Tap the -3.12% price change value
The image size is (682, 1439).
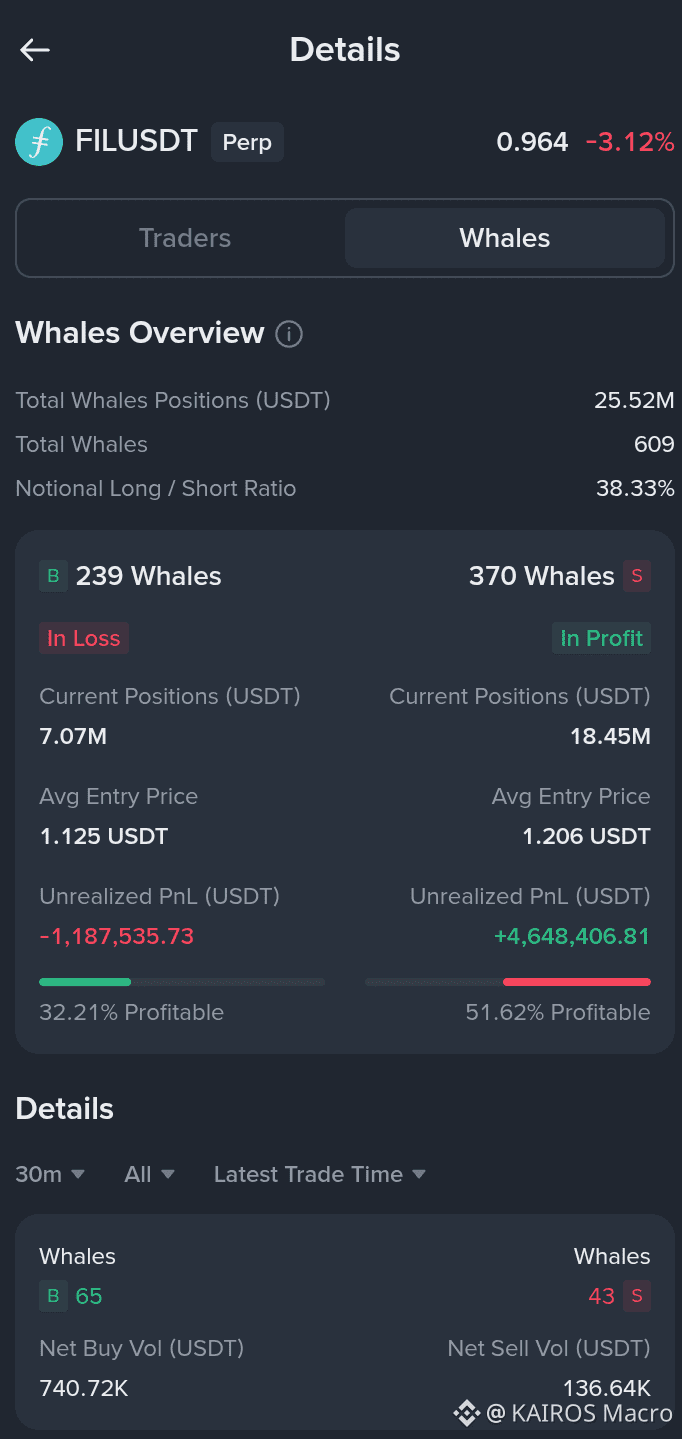pos(630,142)
